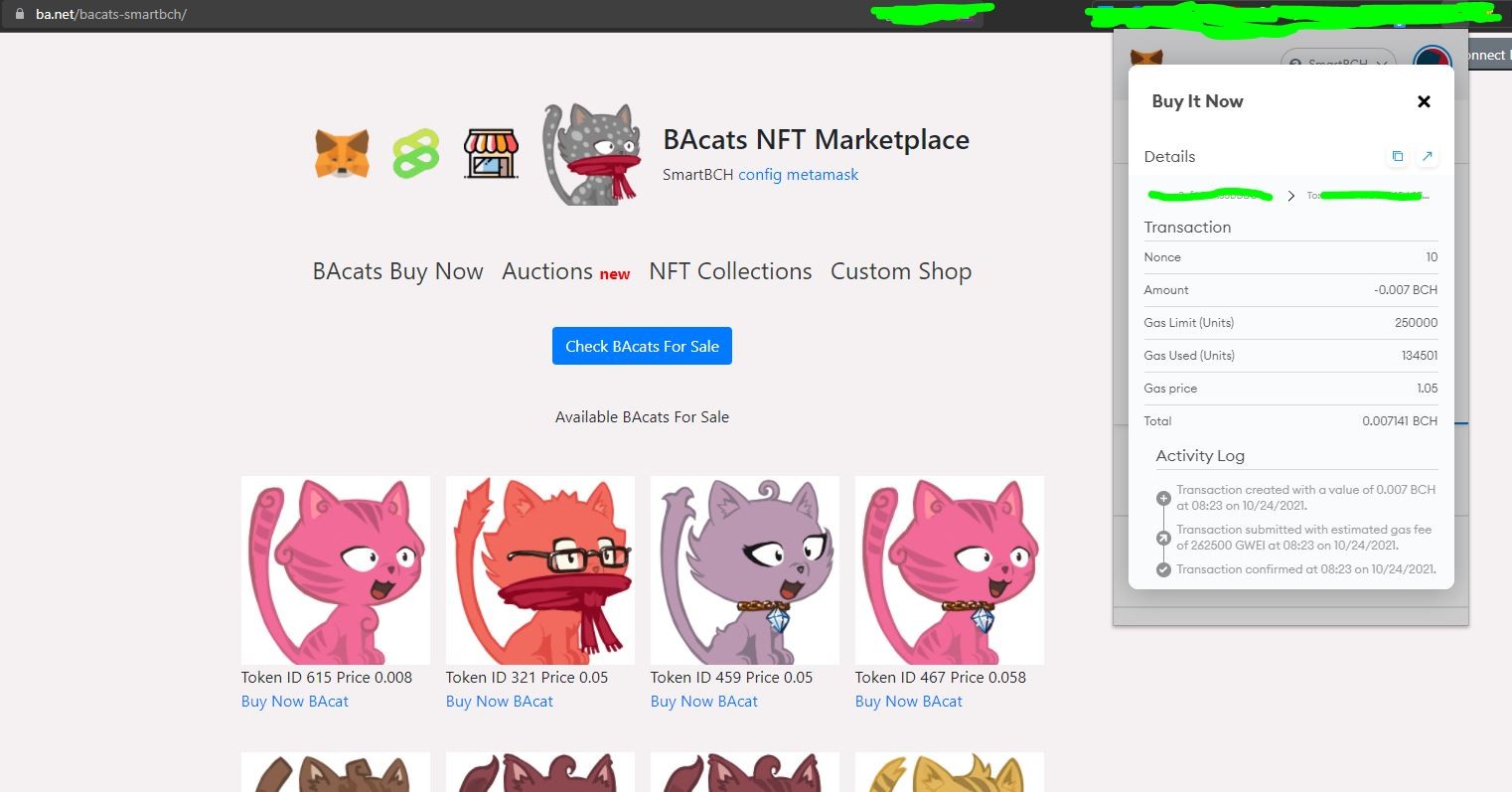
Task: Buy Now BAcat for Token ID 467
Action: tap(909, 702)
